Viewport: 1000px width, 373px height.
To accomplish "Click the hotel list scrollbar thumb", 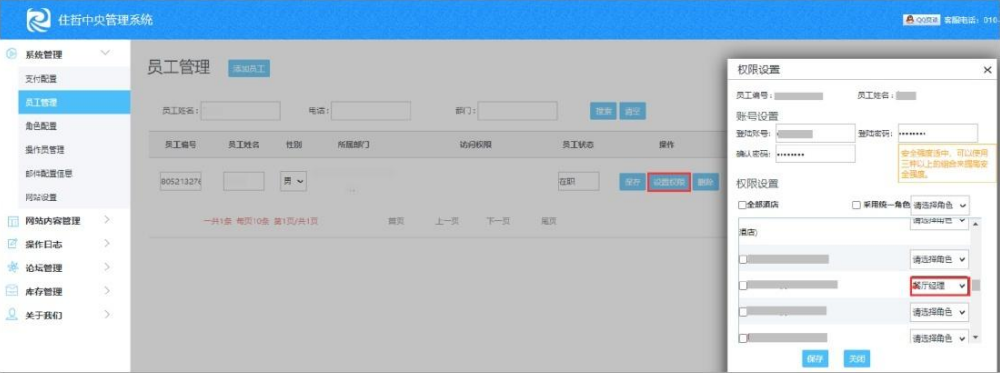I will point(975,285).
